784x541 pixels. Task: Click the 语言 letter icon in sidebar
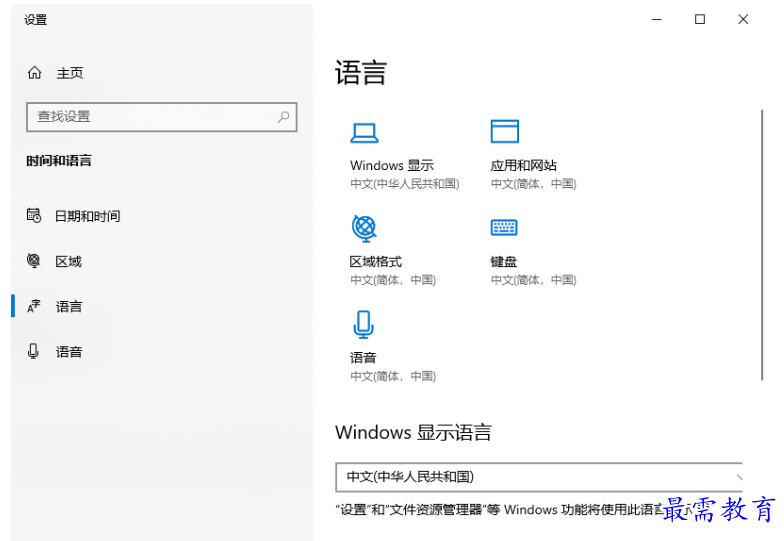[34, 306]
